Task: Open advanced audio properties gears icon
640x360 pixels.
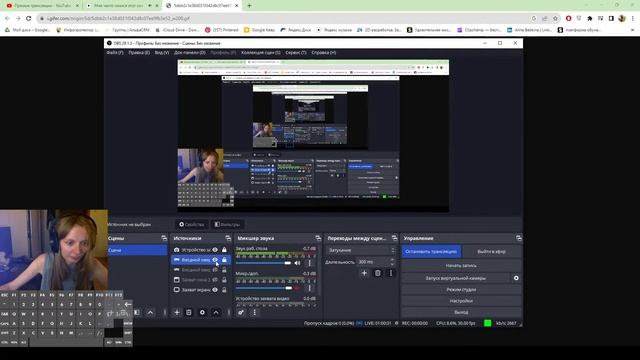Action: click(241, 312)
